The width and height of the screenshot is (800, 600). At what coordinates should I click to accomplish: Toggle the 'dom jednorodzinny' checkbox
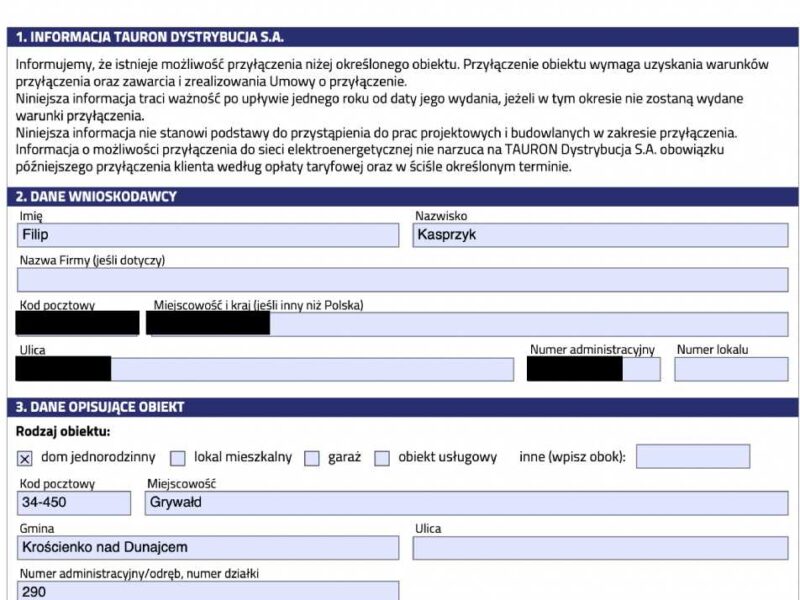[25, 458]
